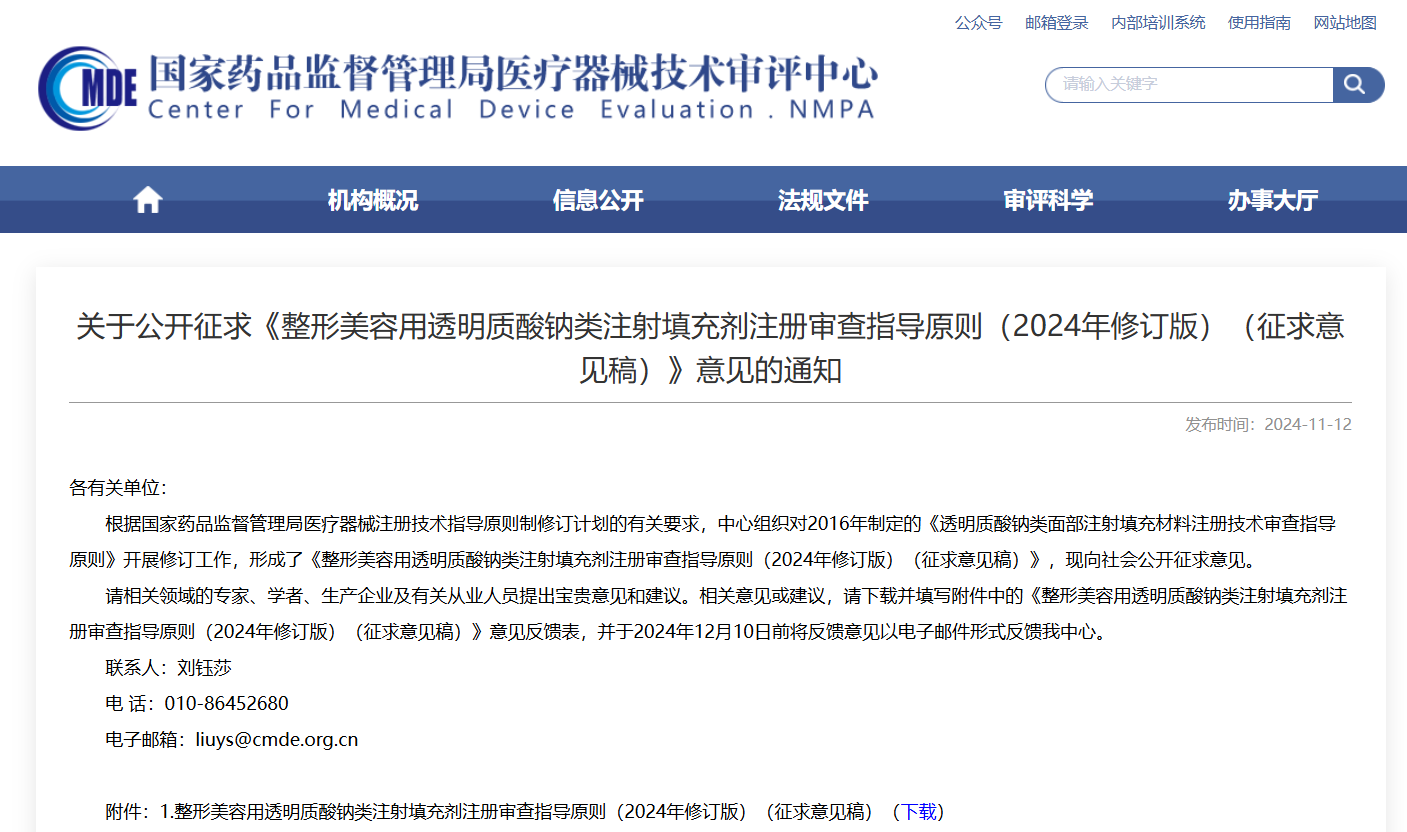
Task: Click the liuys@cmde.org.cn email address
Action: (x=276, y=740)
